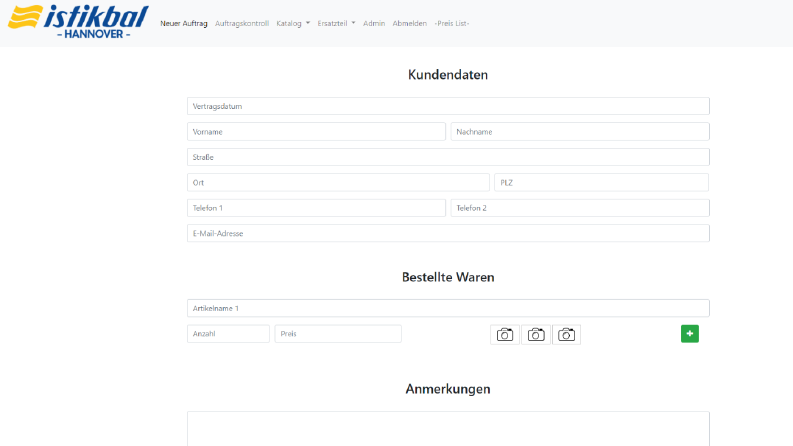Viewport: 793px width, 446px height.
Task: Open the Admin page
Action: [x=374, y=23]
